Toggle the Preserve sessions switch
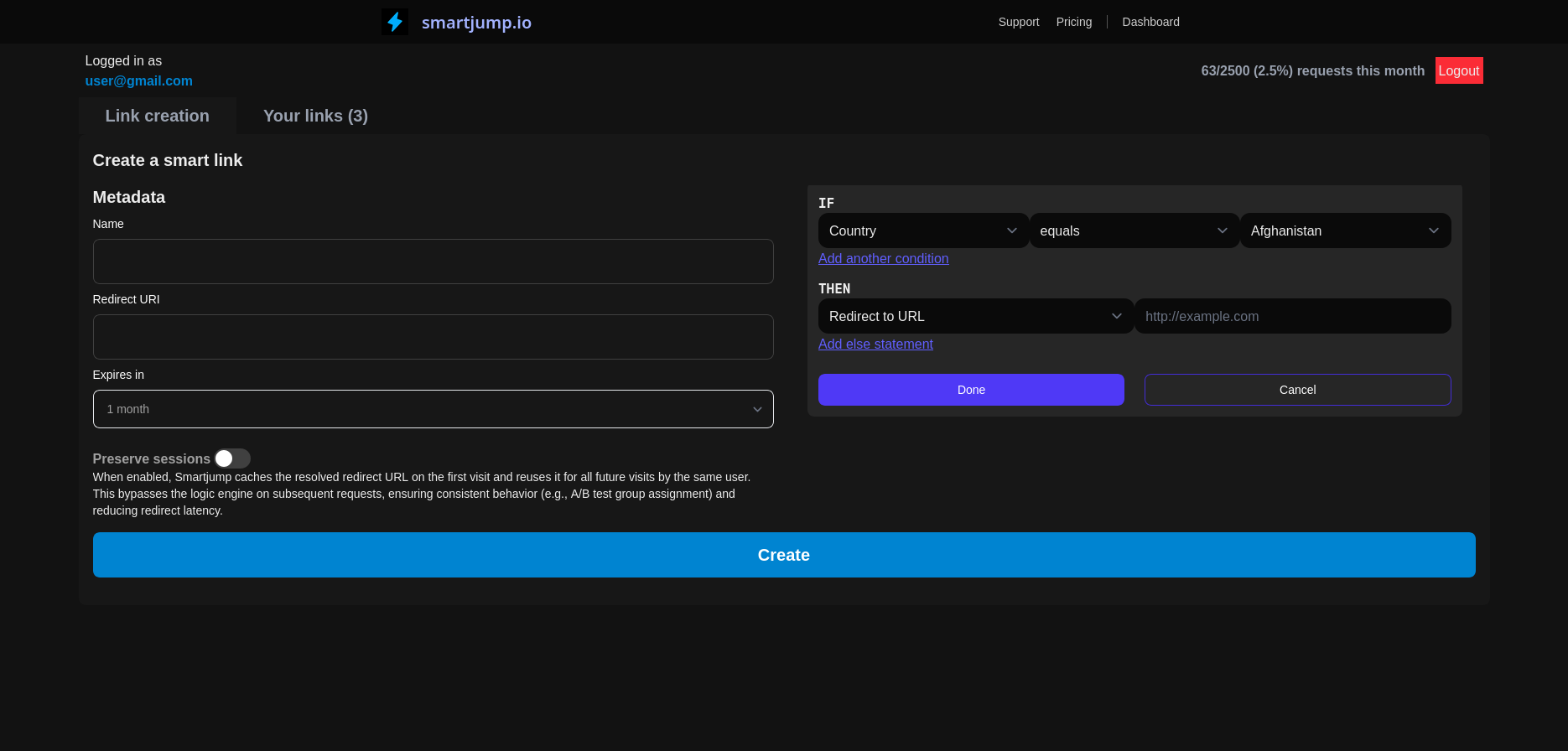 (232, 458)
